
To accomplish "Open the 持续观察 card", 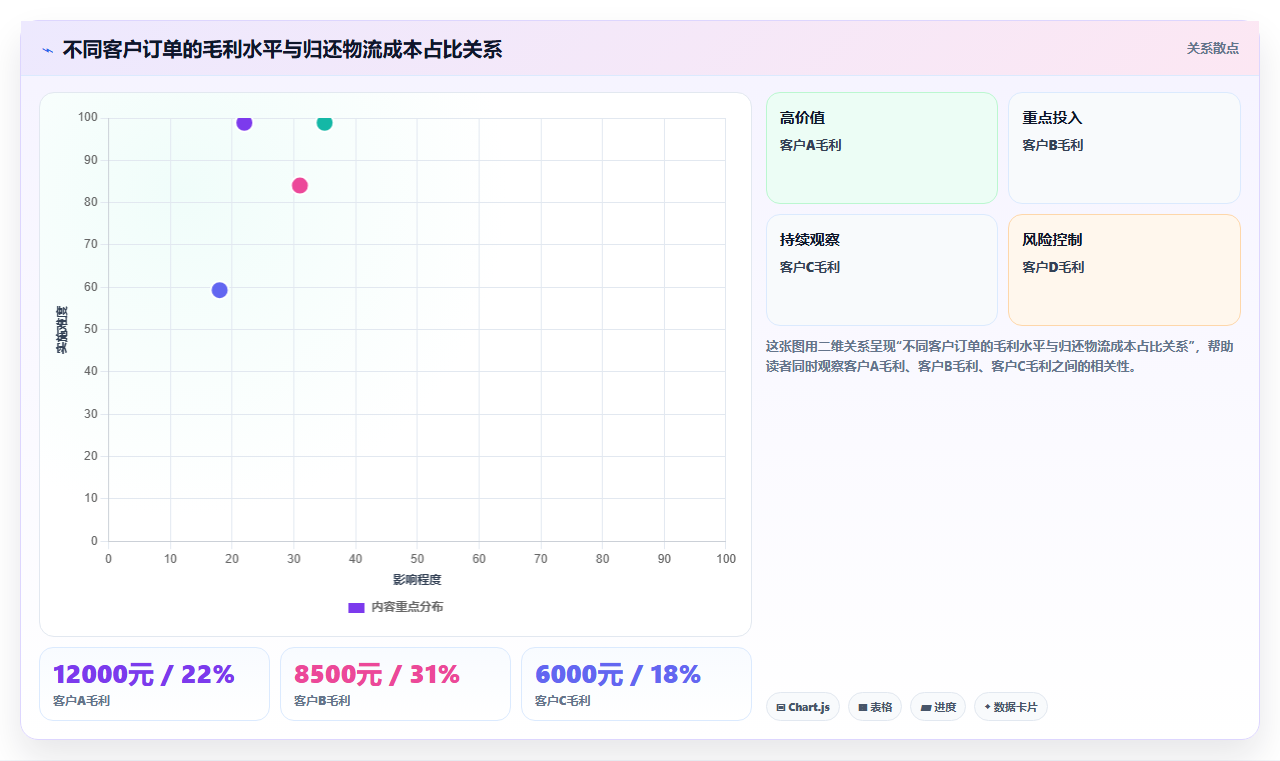I will 882,270.
